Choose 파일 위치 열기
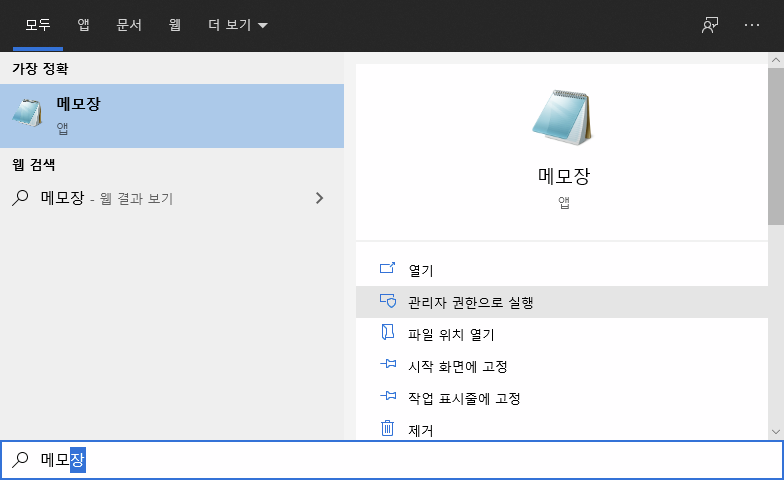 click(562, 334)
